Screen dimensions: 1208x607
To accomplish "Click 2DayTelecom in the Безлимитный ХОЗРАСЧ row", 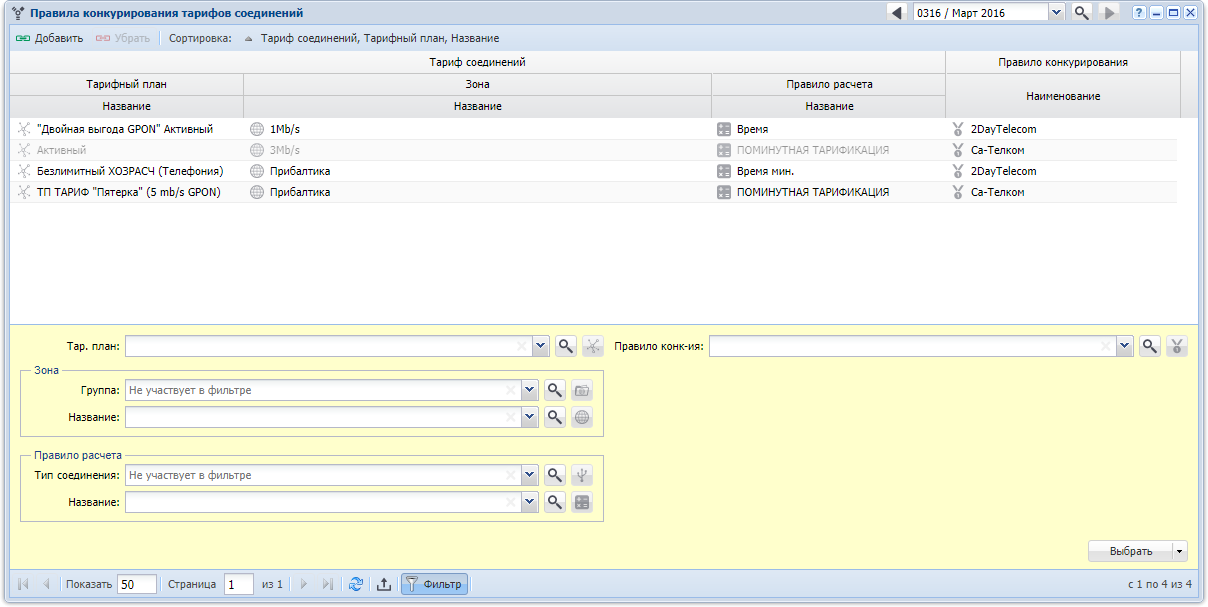I will (1004, 171).
